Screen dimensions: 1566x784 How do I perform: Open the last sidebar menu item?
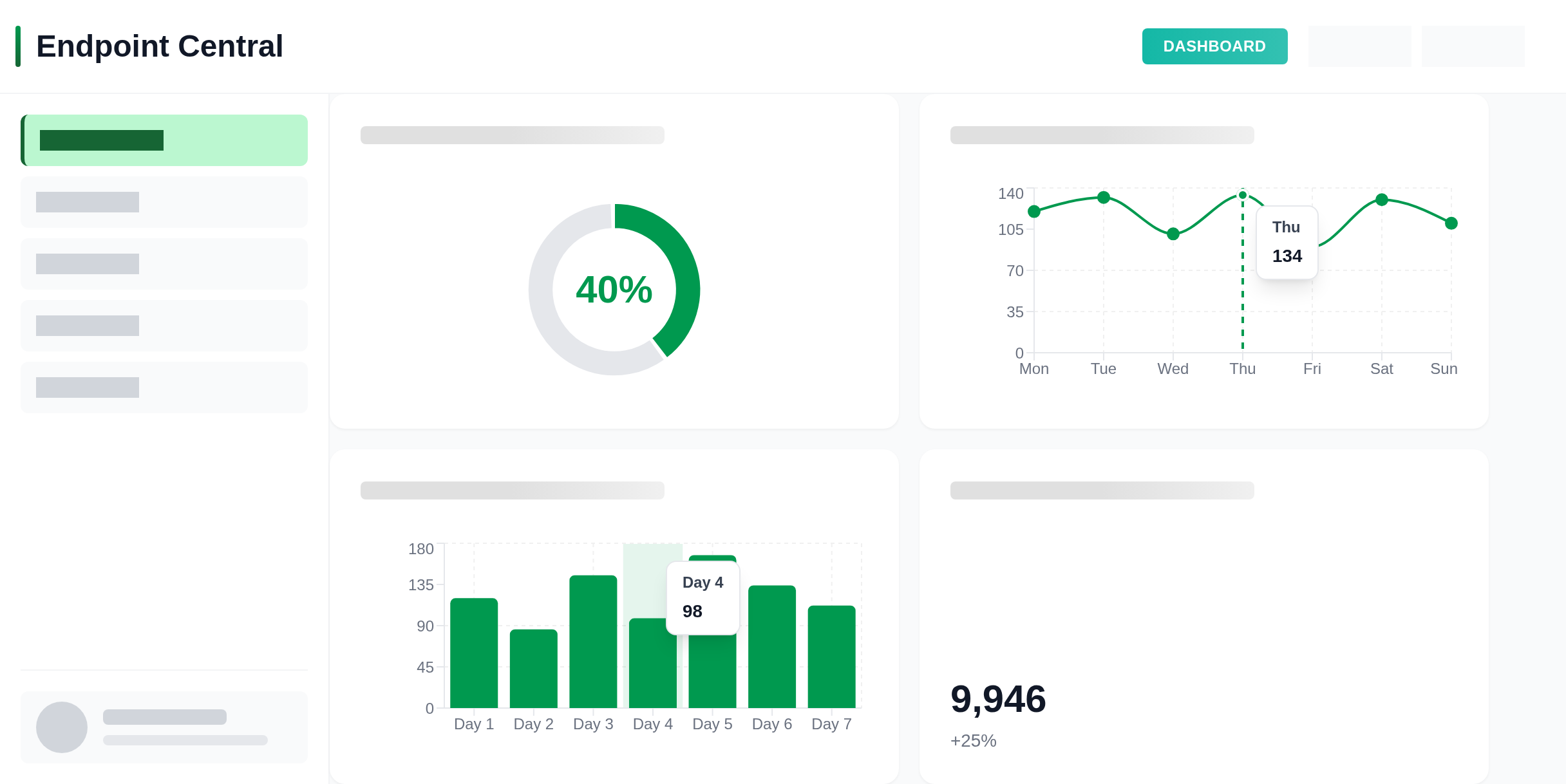pyautogui.click(x=165, y=387)
